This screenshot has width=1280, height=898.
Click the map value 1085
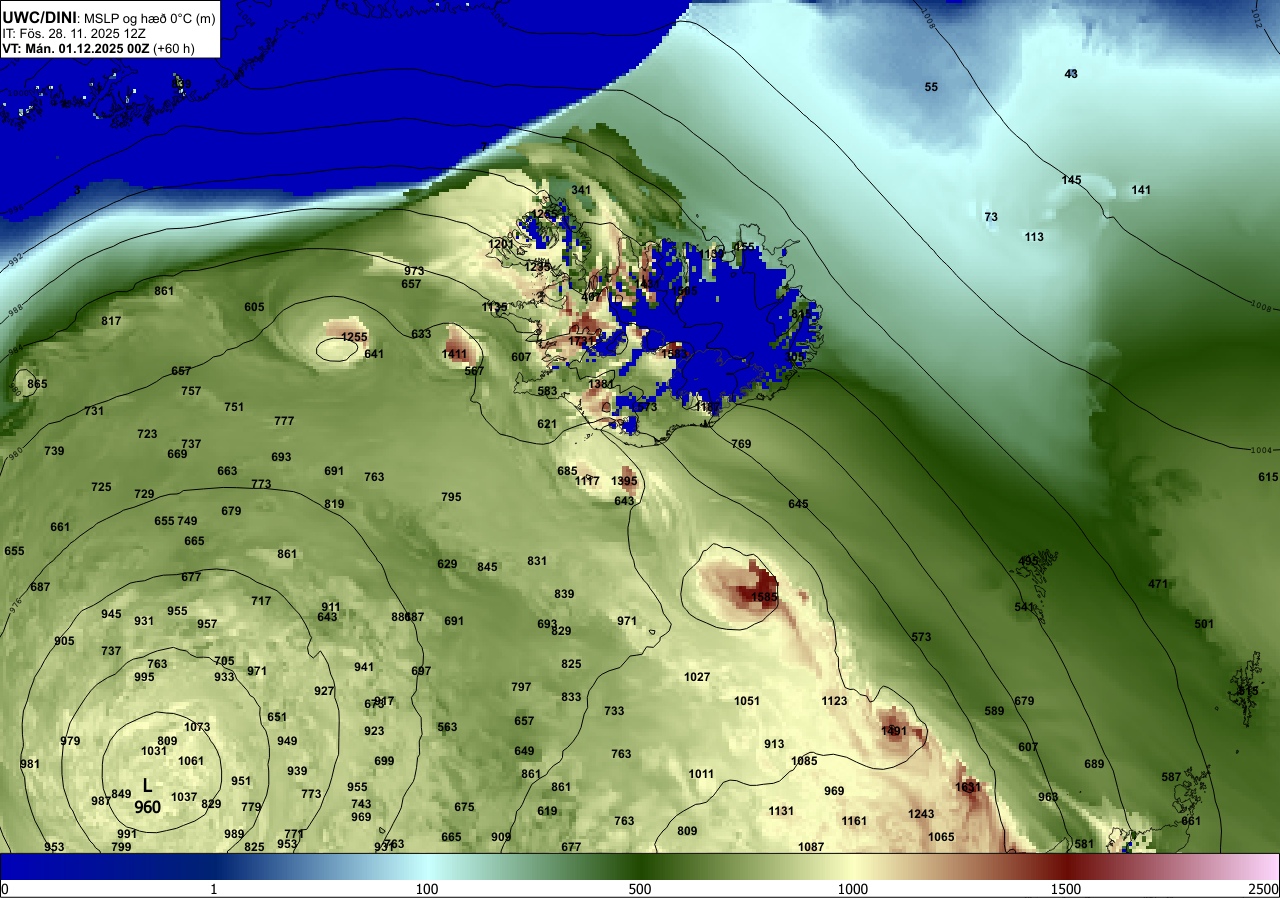tap(804, 761)
